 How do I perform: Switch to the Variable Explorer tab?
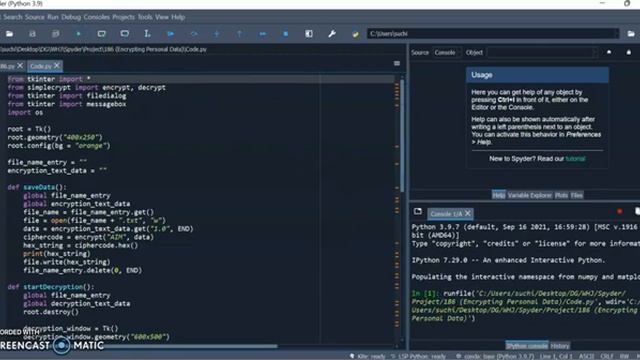(530, 195)
